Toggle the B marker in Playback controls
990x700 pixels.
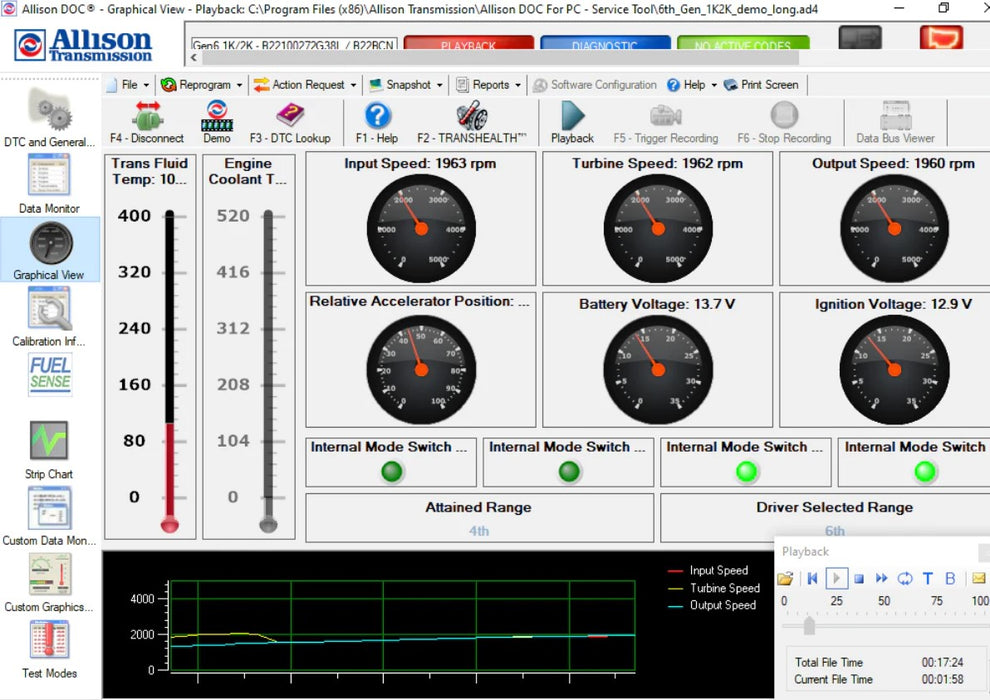tap(950, 578)
